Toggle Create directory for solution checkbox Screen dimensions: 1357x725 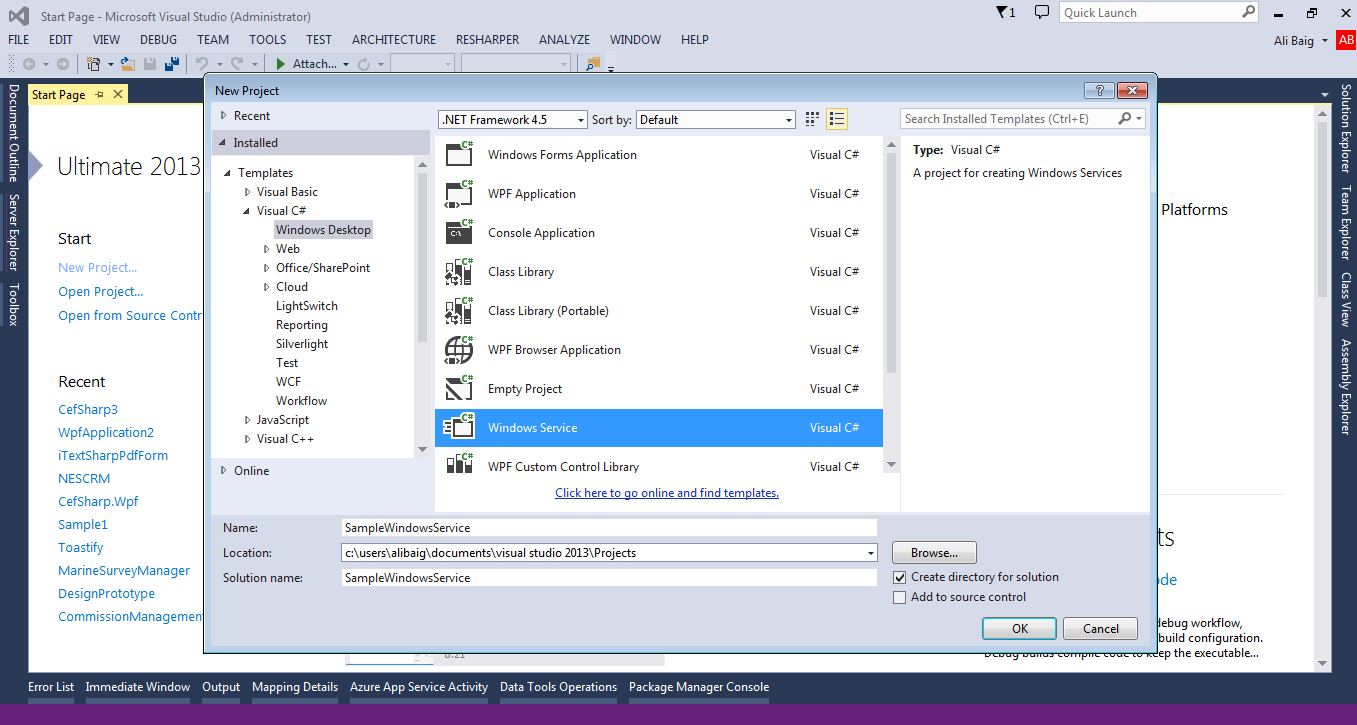(900, 577)
